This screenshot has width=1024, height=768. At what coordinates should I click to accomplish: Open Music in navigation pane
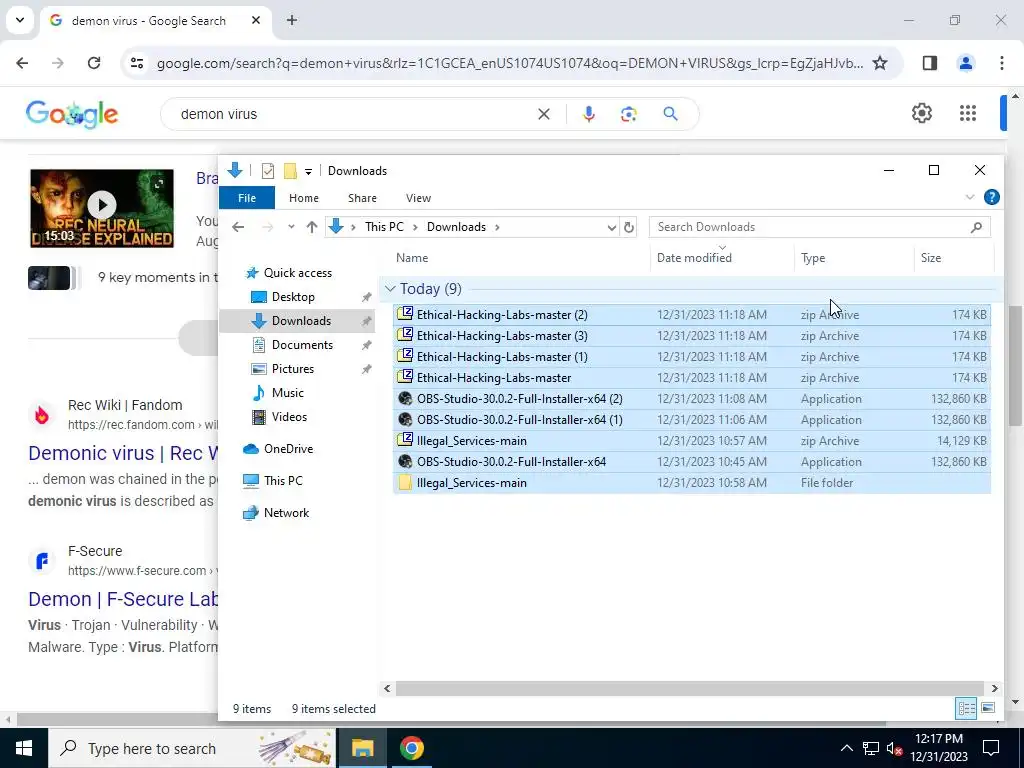coord(287,393)
